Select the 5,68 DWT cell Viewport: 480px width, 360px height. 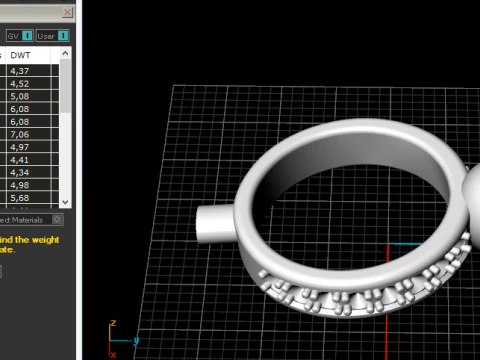tap(28, 197)
